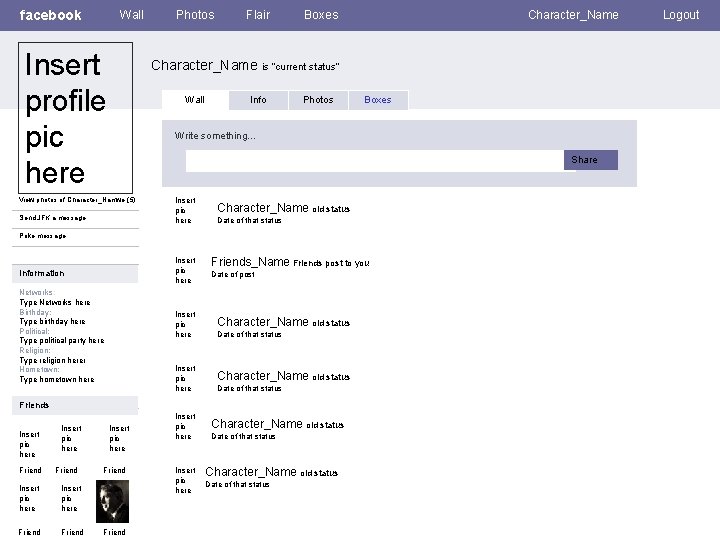This screenshot has width=720, height=540.
Task: Switch to the Info profile tab
Action: click(x=258, y=100)
